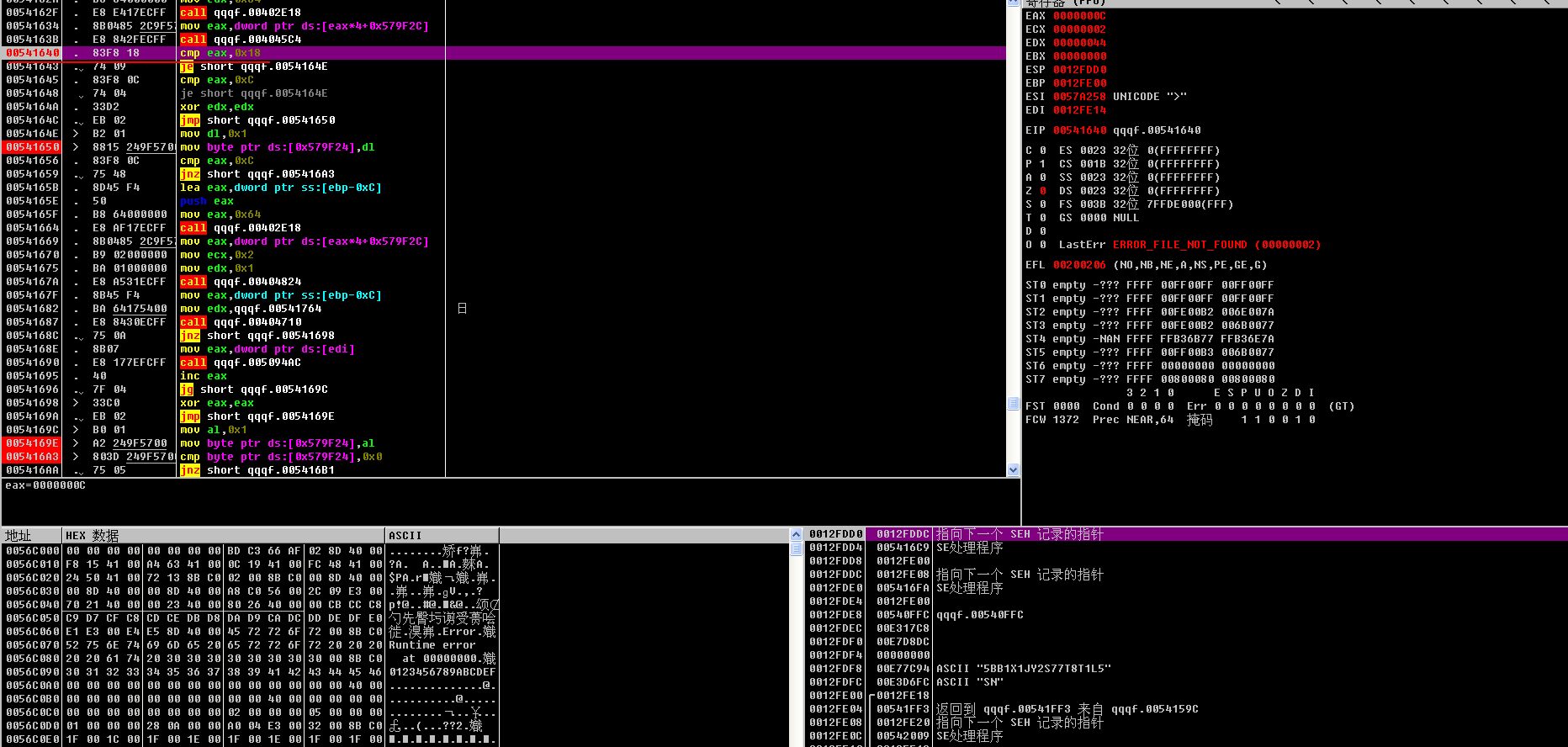Select the mov dl,0x1 instruction

[214, 134]
